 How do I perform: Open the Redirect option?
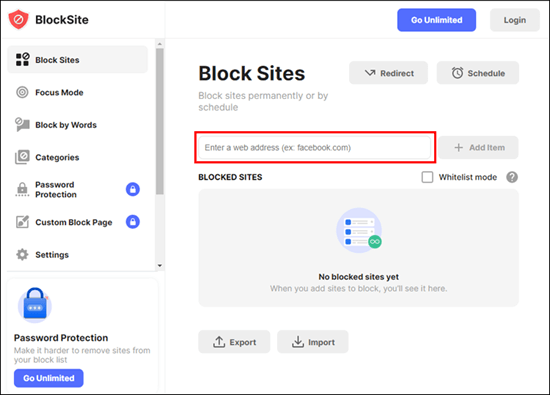point(388,73)
